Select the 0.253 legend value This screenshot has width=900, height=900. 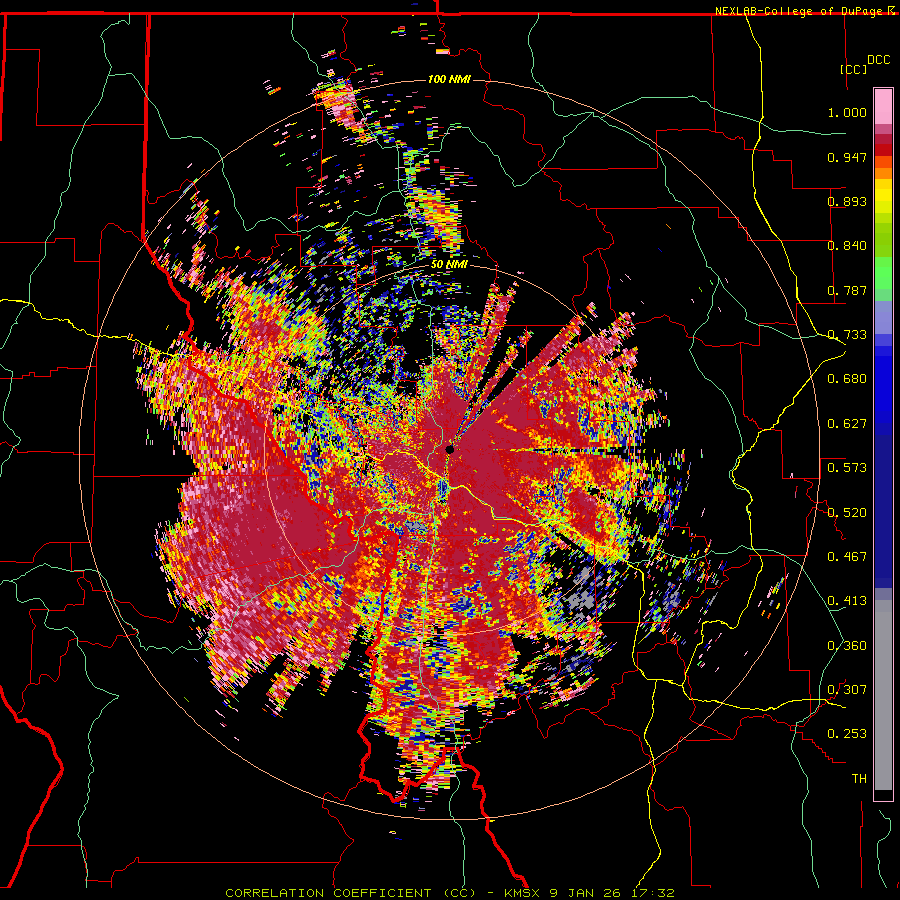pyautogui.click(x=847, y=734)
